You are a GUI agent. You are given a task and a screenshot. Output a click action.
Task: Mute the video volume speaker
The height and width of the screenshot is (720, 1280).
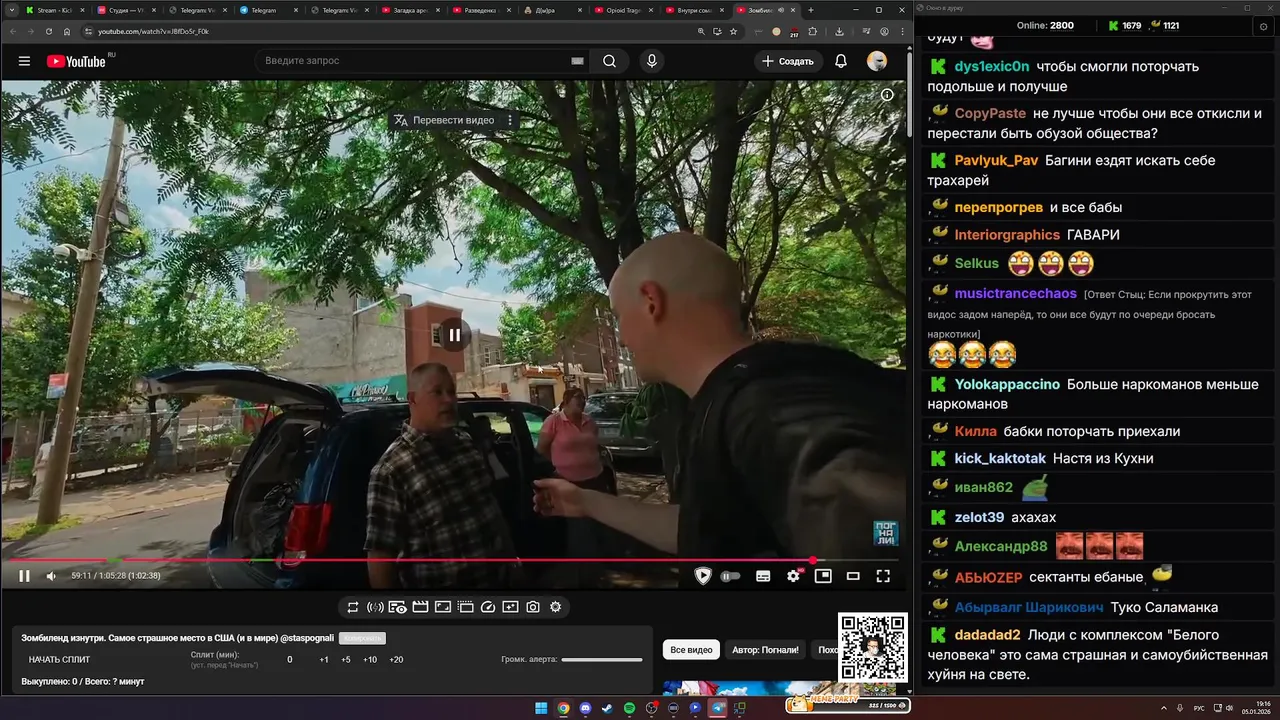tap(51, 576)
